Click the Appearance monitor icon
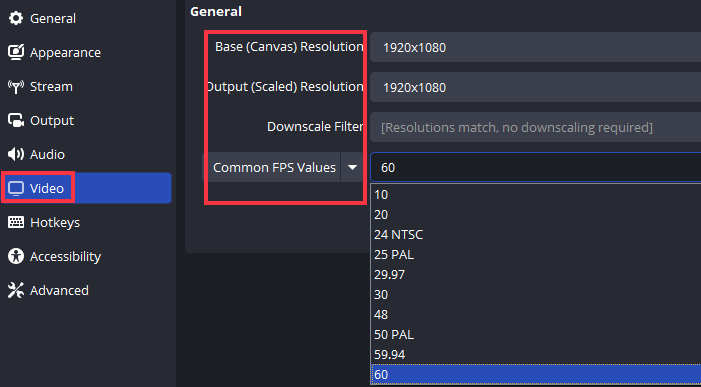Screen dimensions: 701x387 click(x=16, y=52)
